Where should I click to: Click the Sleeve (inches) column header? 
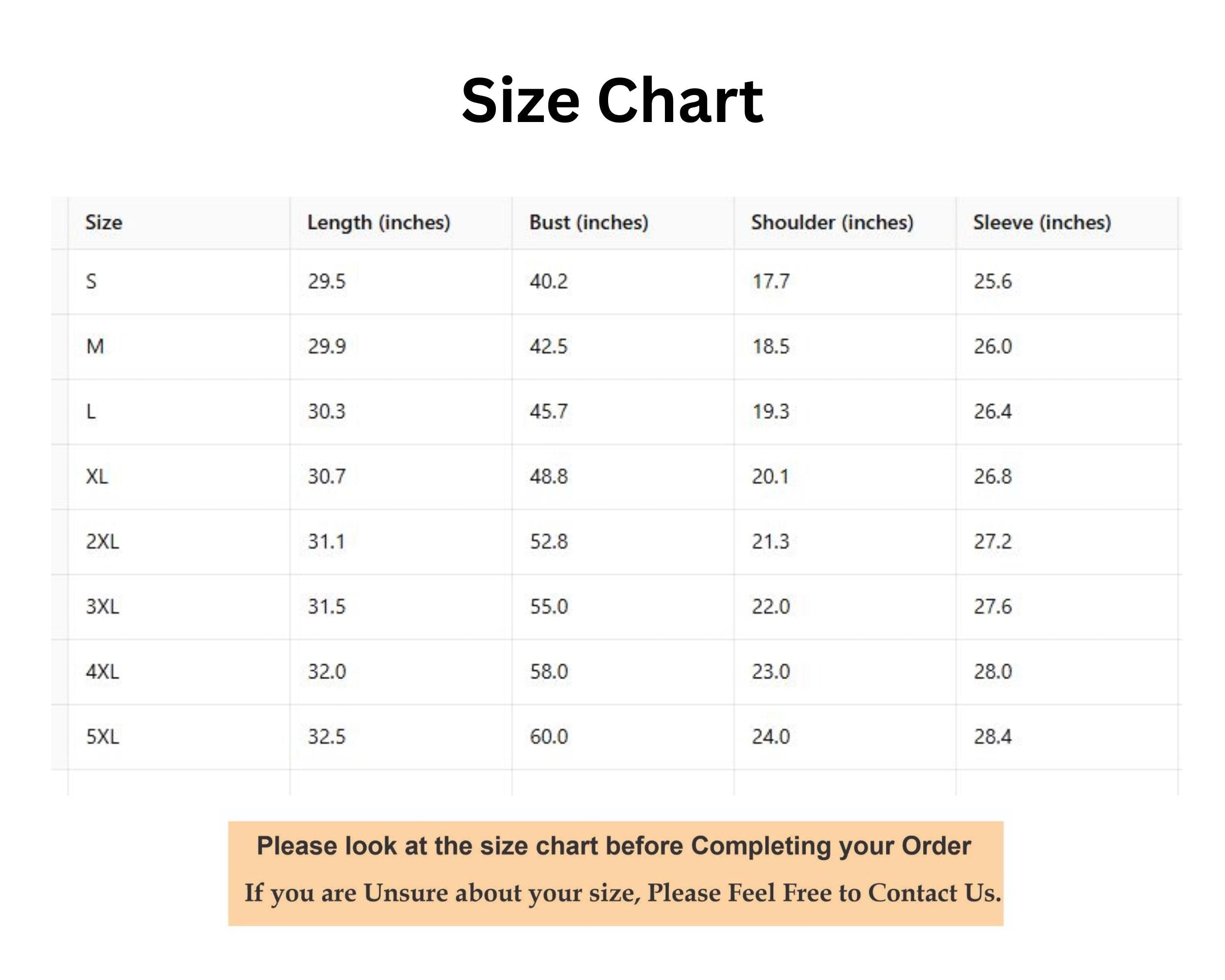coord(1041,222)
